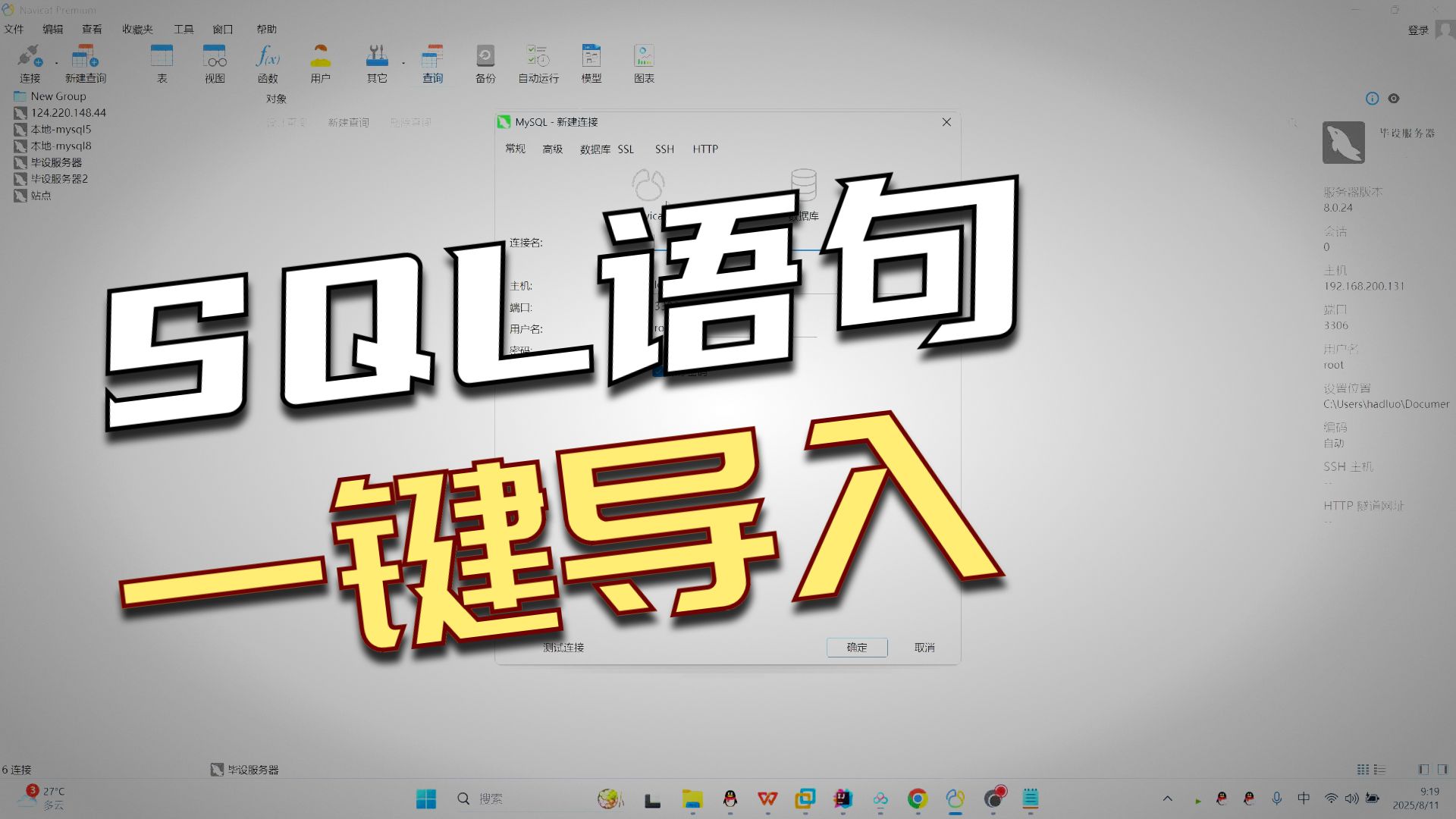This screenshot has width=1456, height=819.
Task: Toggle the eye icon in the top right panel
Action: pyautogui.click(x=1394, y=99)
